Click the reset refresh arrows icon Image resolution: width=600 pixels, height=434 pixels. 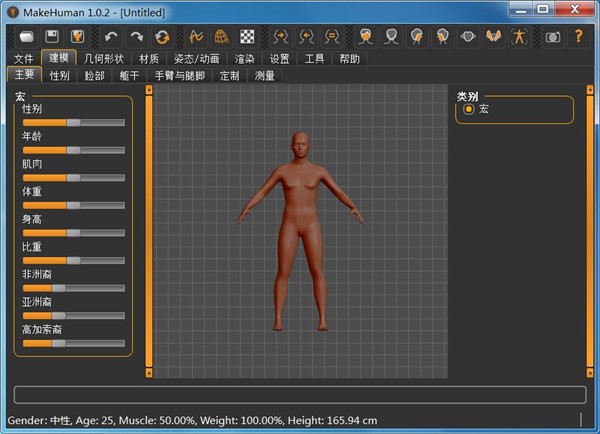[162, 37]
